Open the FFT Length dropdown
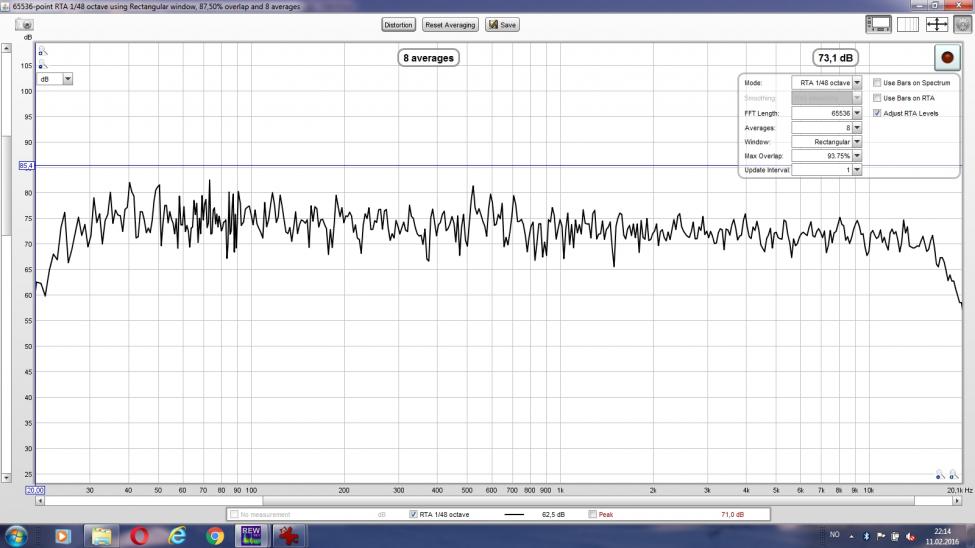This screenshot has width=975, height=548. 857,113
